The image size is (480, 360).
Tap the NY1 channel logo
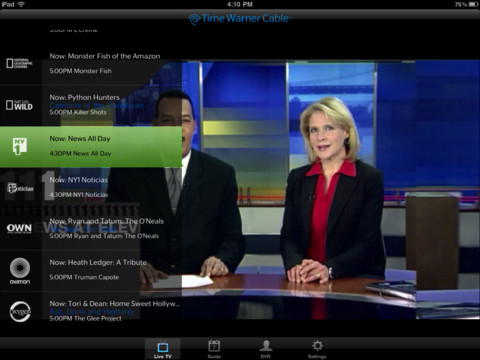[20, 147]
